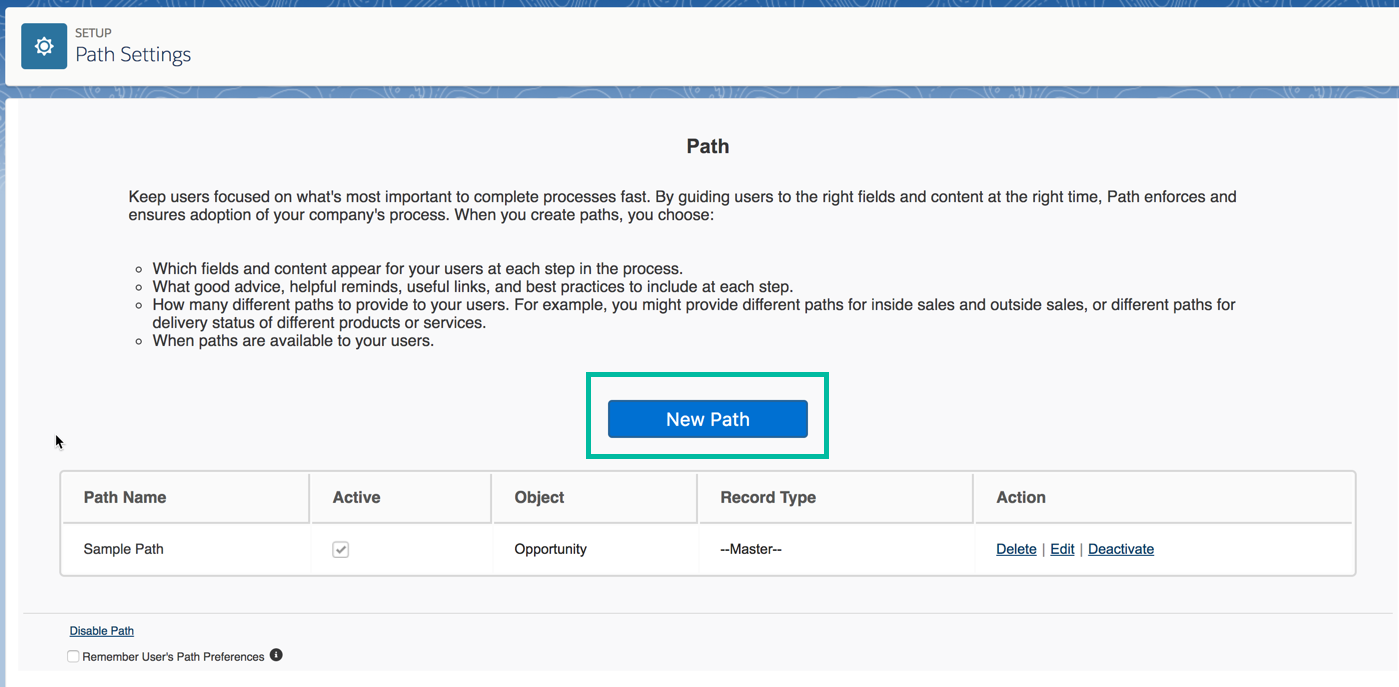
Task: Click the Object column header
Action: click(x=536, y=497)
